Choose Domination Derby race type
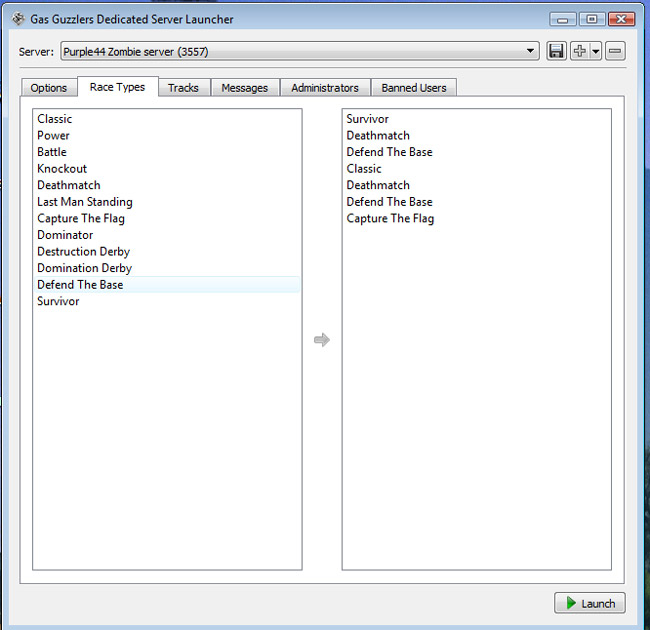Image resolution: width=650 pixels, height=630 pixels. [167, 268]
